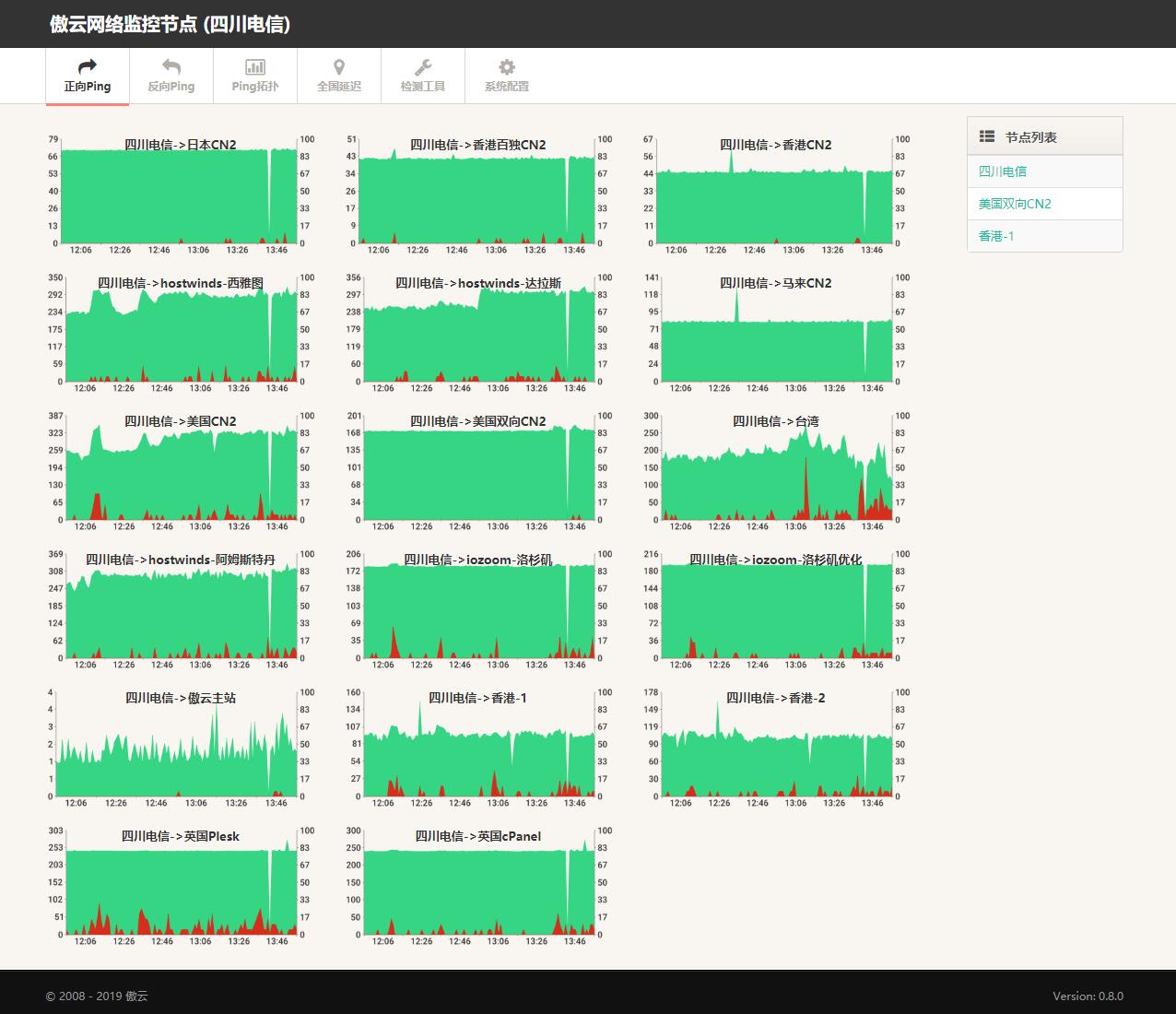Click the 四川电信->傲云主站 chart

point(181,749)
